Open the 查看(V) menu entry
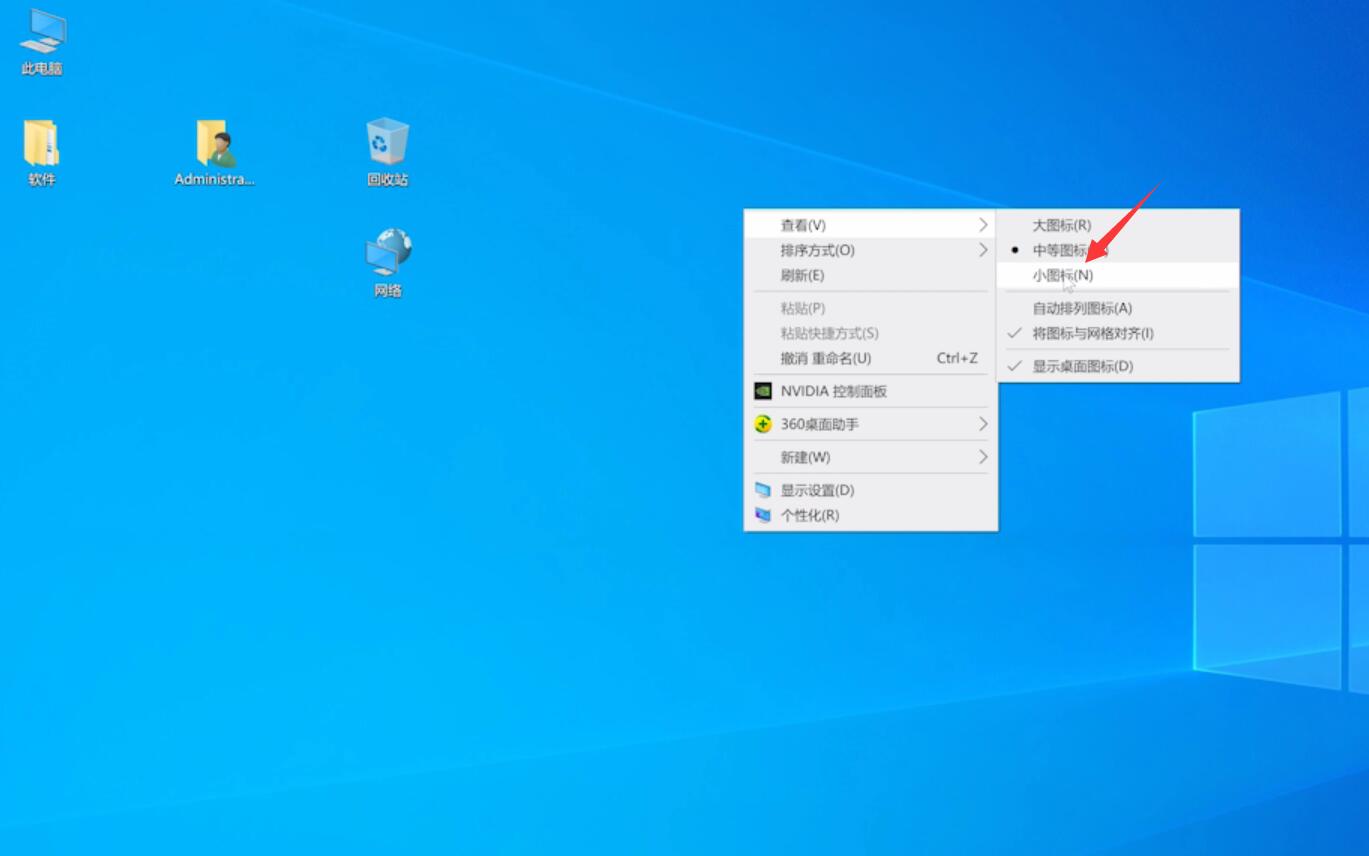This screenshot has width=1369, height=856. [x=871, y=225]
